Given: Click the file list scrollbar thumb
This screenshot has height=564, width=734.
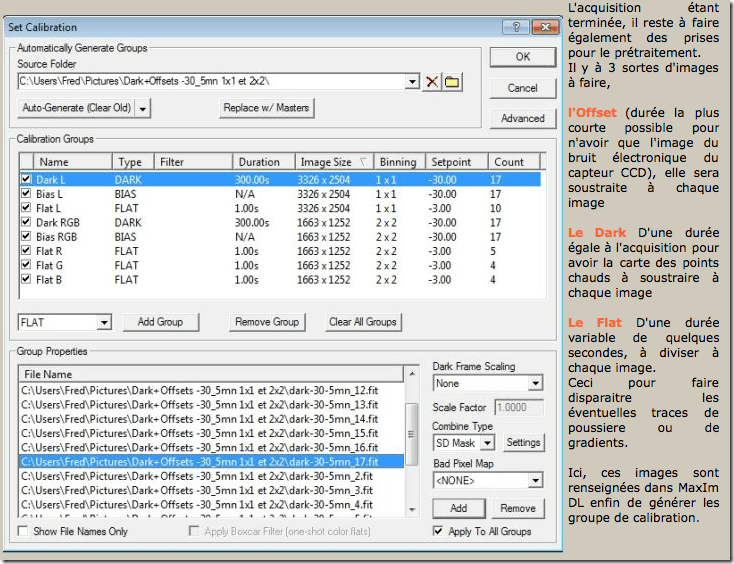Looking at the screenshot, I should click(x=411, y=434).
